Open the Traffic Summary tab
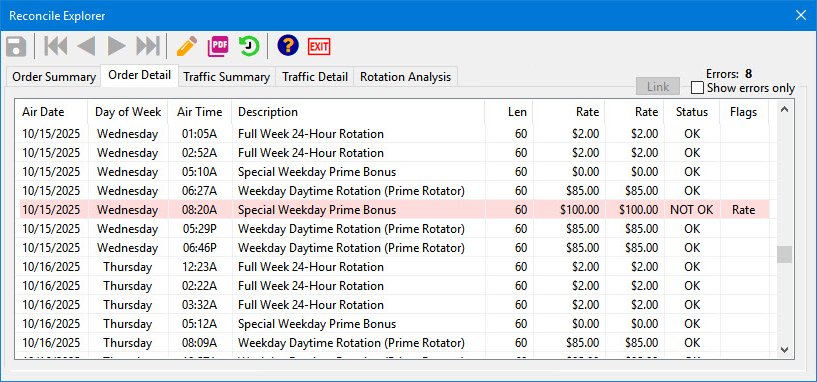The height and width of the screenshot is (382, 817). point(226,77)
